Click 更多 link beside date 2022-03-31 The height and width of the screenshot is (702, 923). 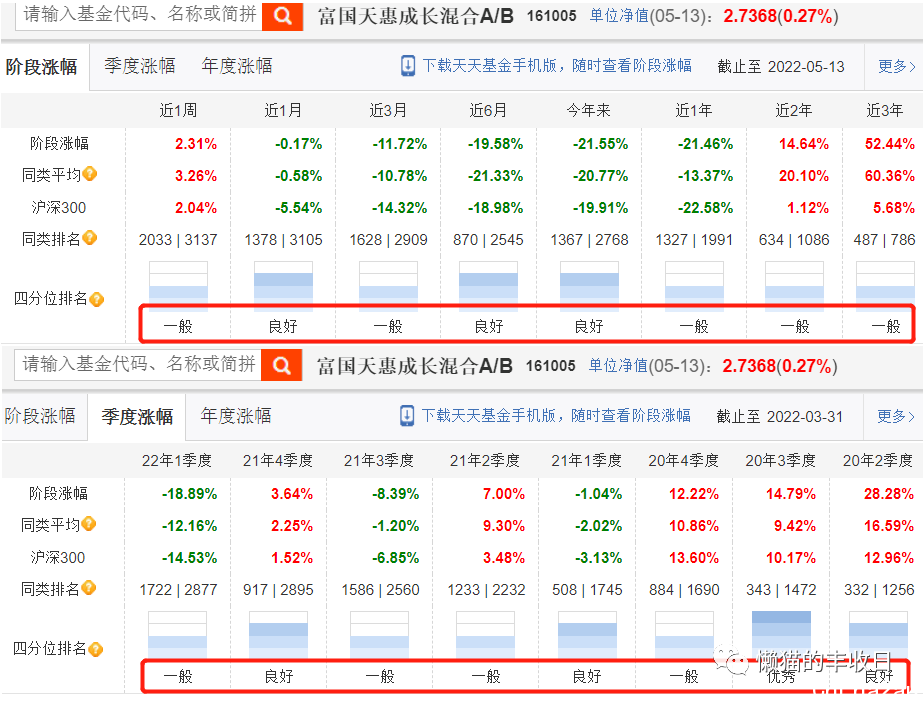[895, 417]
